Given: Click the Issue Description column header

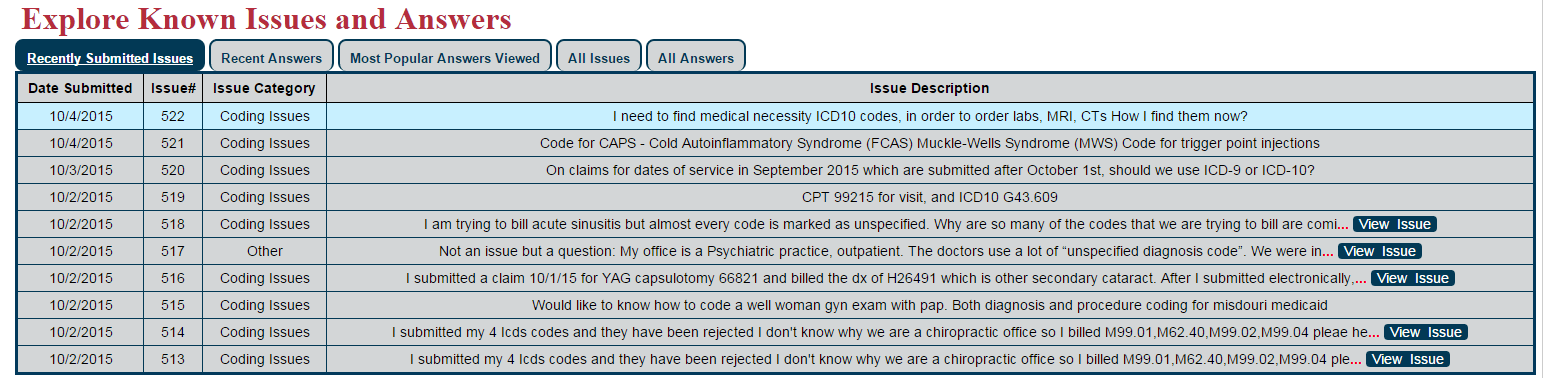Looking at the screenshot, I should (930, 88).
